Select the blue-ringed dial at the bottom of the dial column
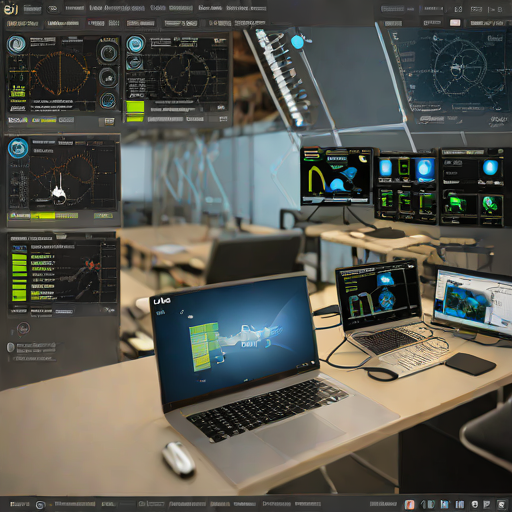 108,100
